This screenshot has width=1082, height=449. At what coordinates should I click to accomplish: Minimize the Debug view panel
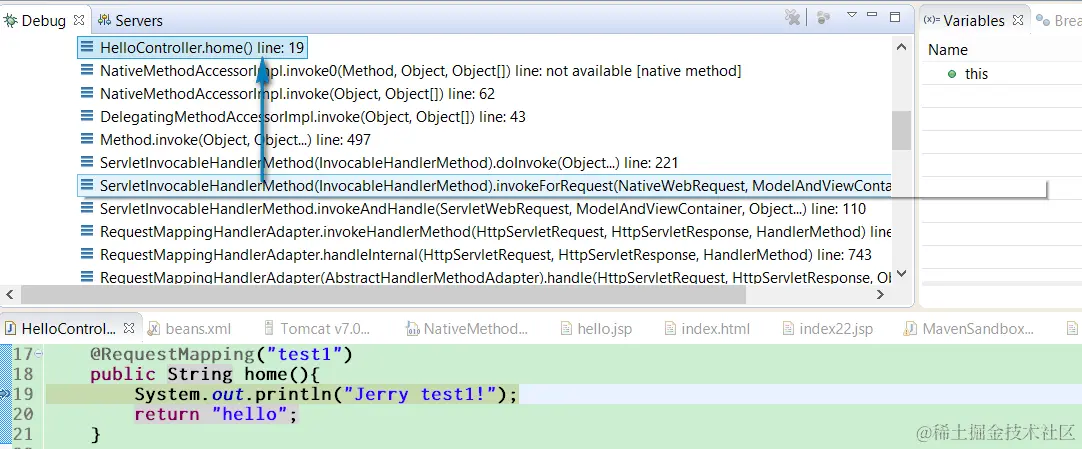(874, 15)
